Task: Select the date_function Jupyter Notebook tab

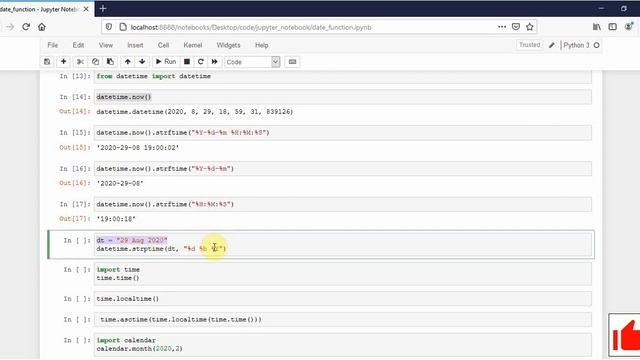Action: (40, 9)
